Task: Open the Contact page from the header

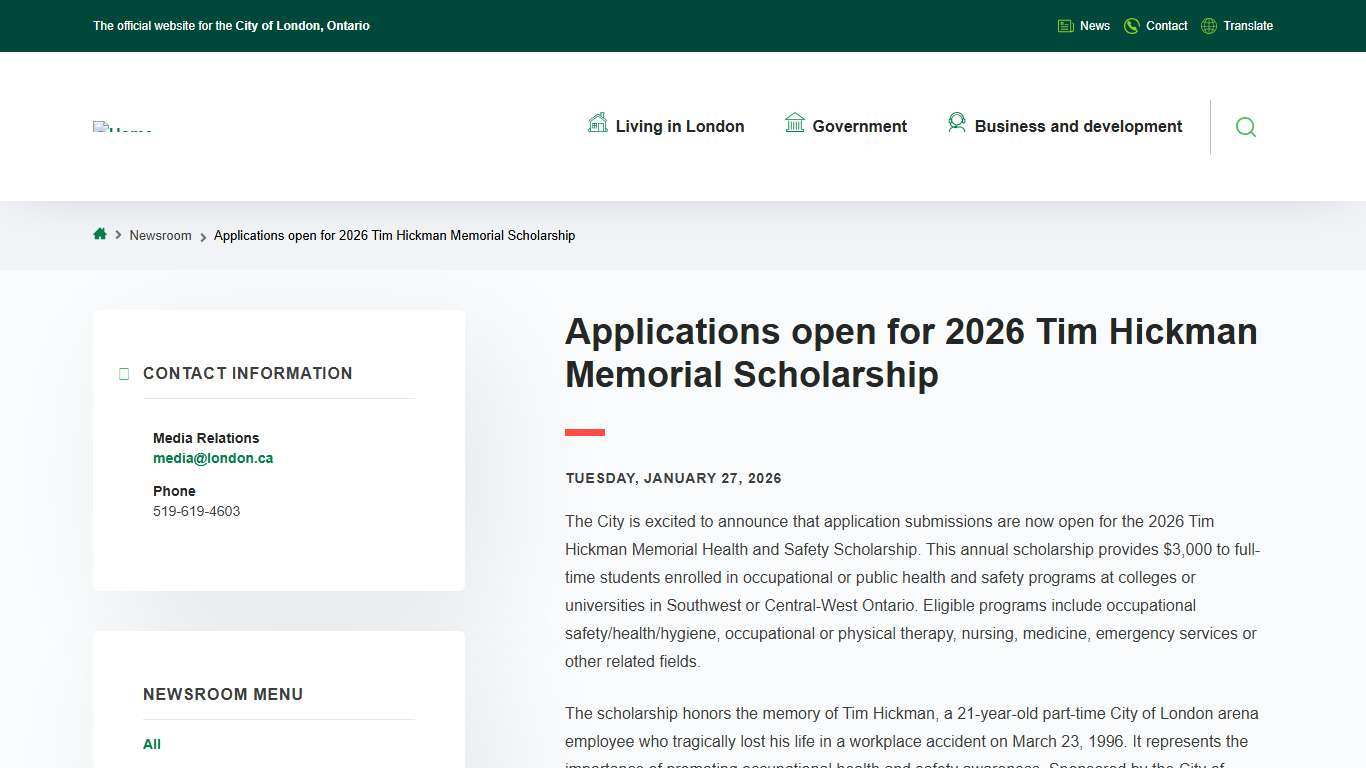Action: pos(1166,25)
